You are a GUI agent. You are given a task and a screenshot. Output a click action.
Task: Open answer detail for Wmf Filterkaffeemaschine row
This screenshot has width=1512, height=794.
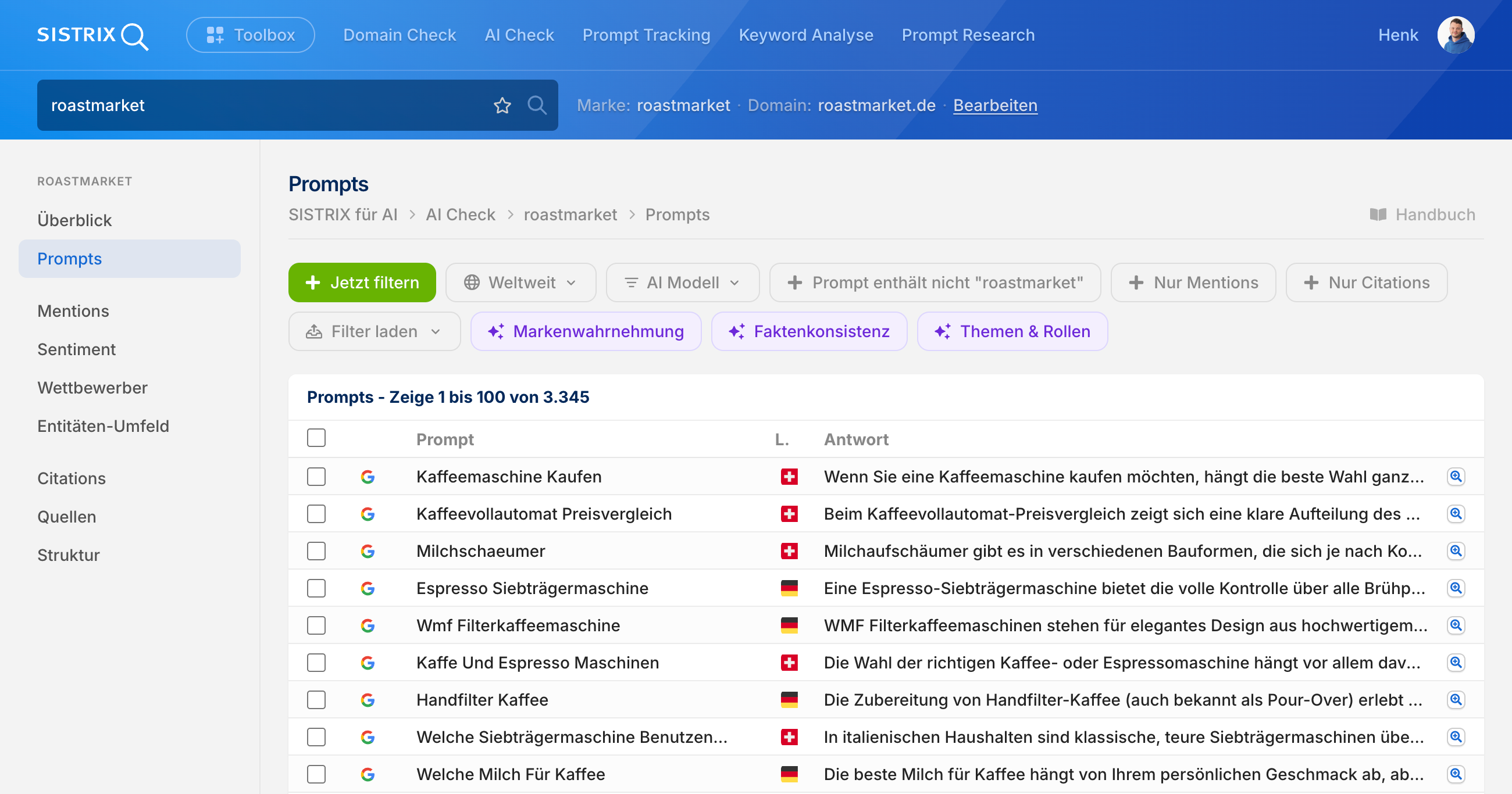tap(1456, 625)
